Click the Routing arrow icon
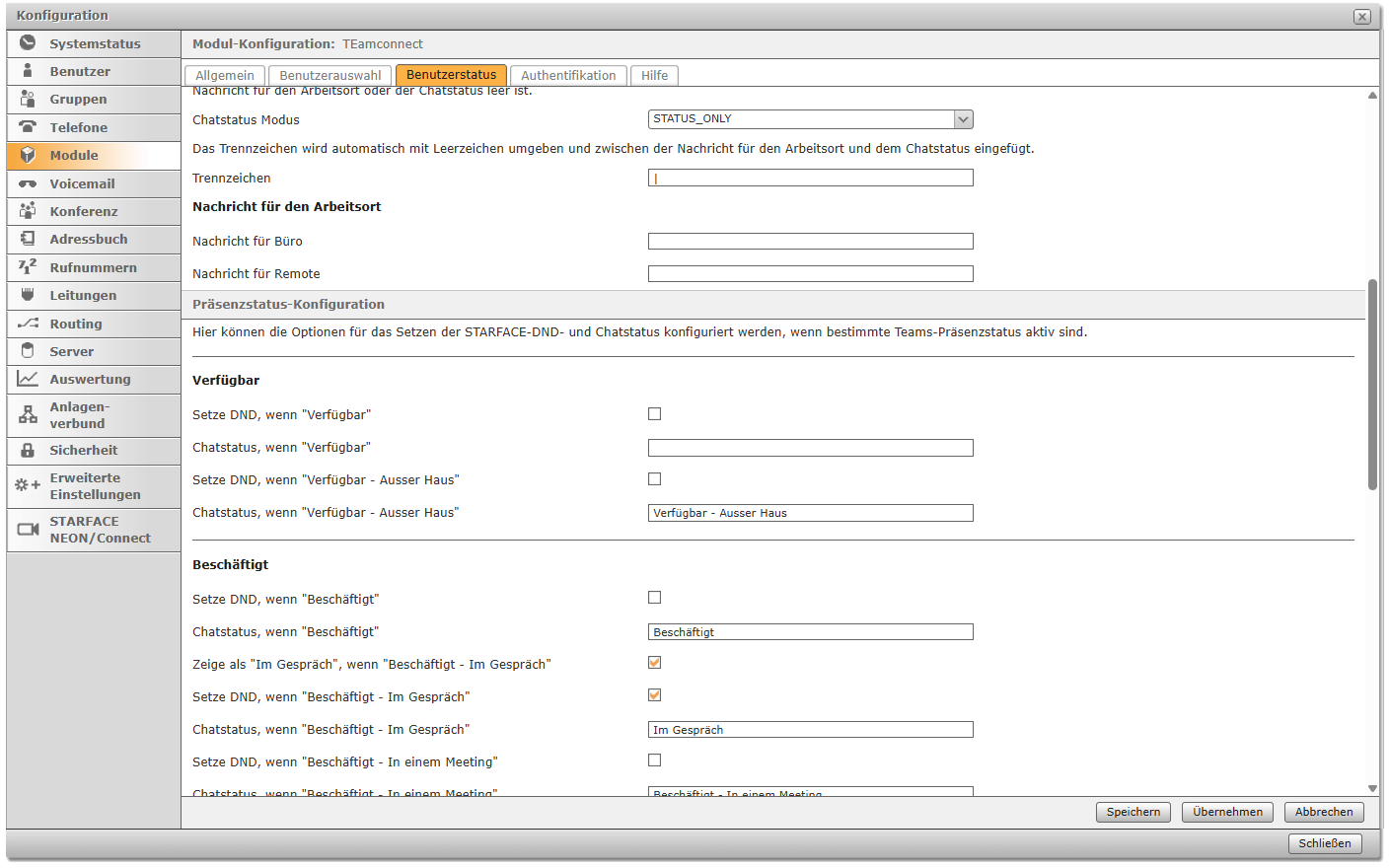The image size is (1389, 868). pyautogui.click(x=28, y=324)
